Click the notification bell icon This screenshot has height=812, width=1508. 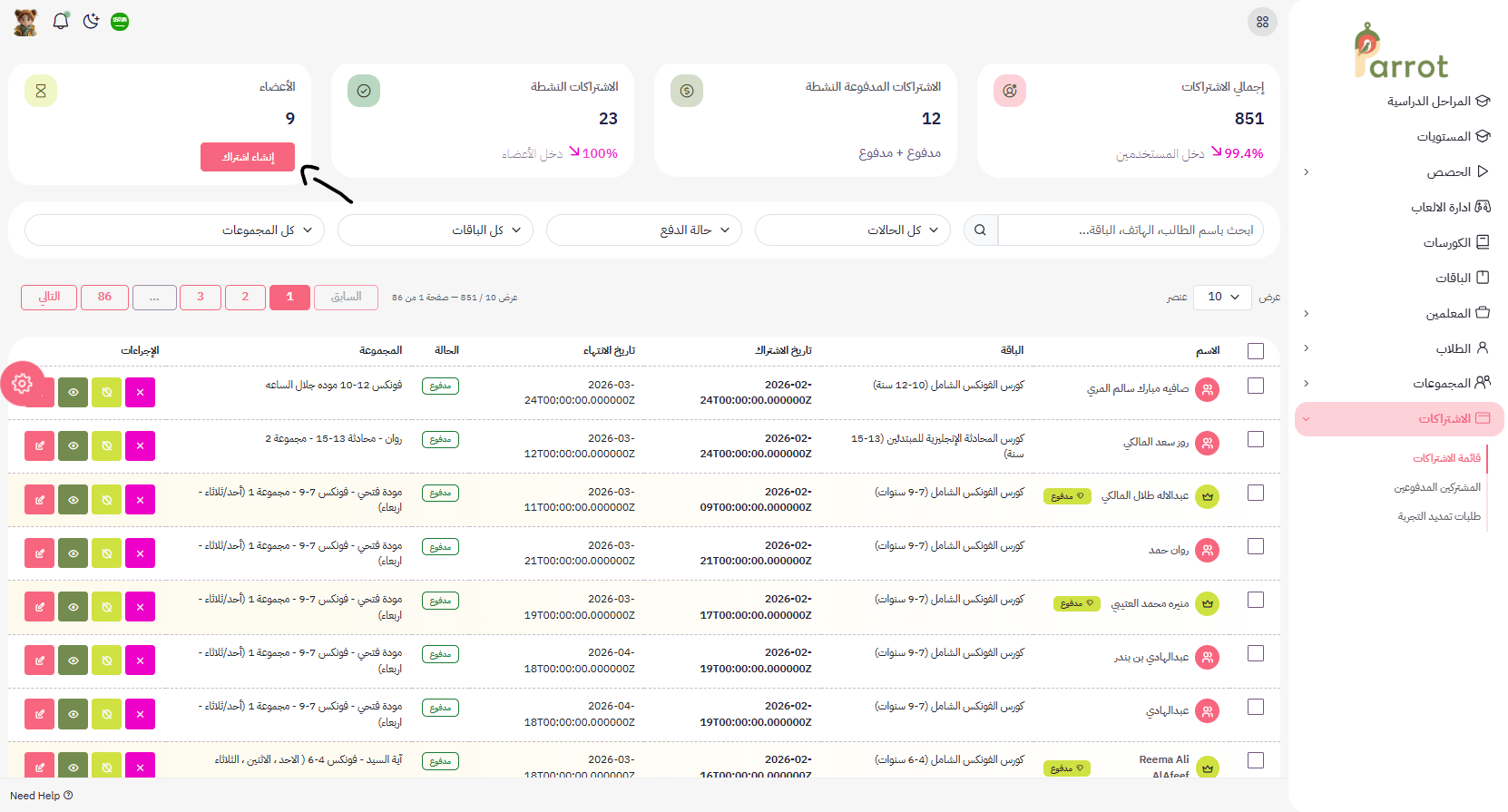click(61, 21)
